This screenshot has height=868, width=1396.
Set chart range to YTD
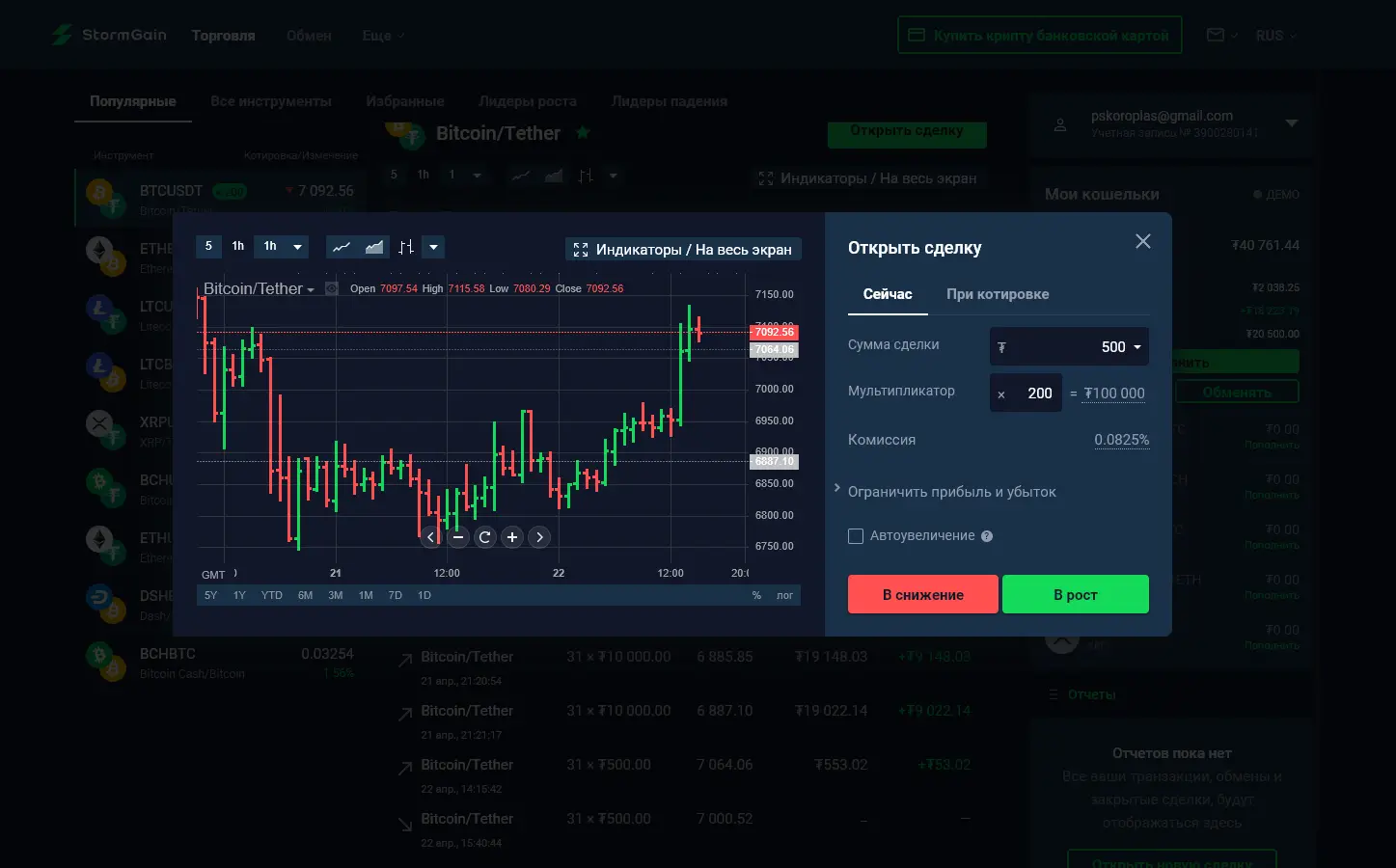(x=272, y=595)
